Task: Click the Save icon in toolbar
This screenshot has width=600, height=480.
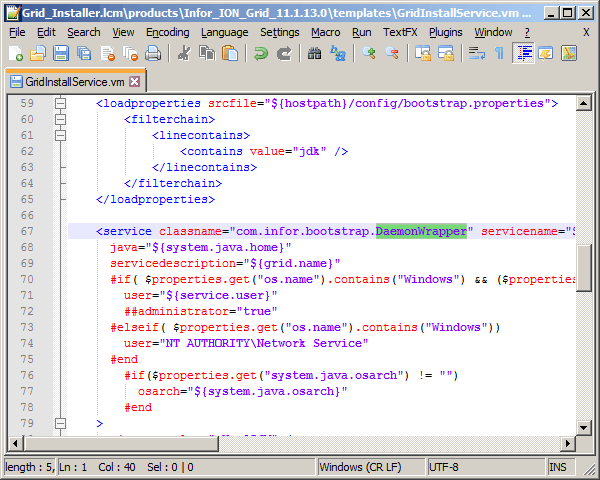Action: point(61,54)
